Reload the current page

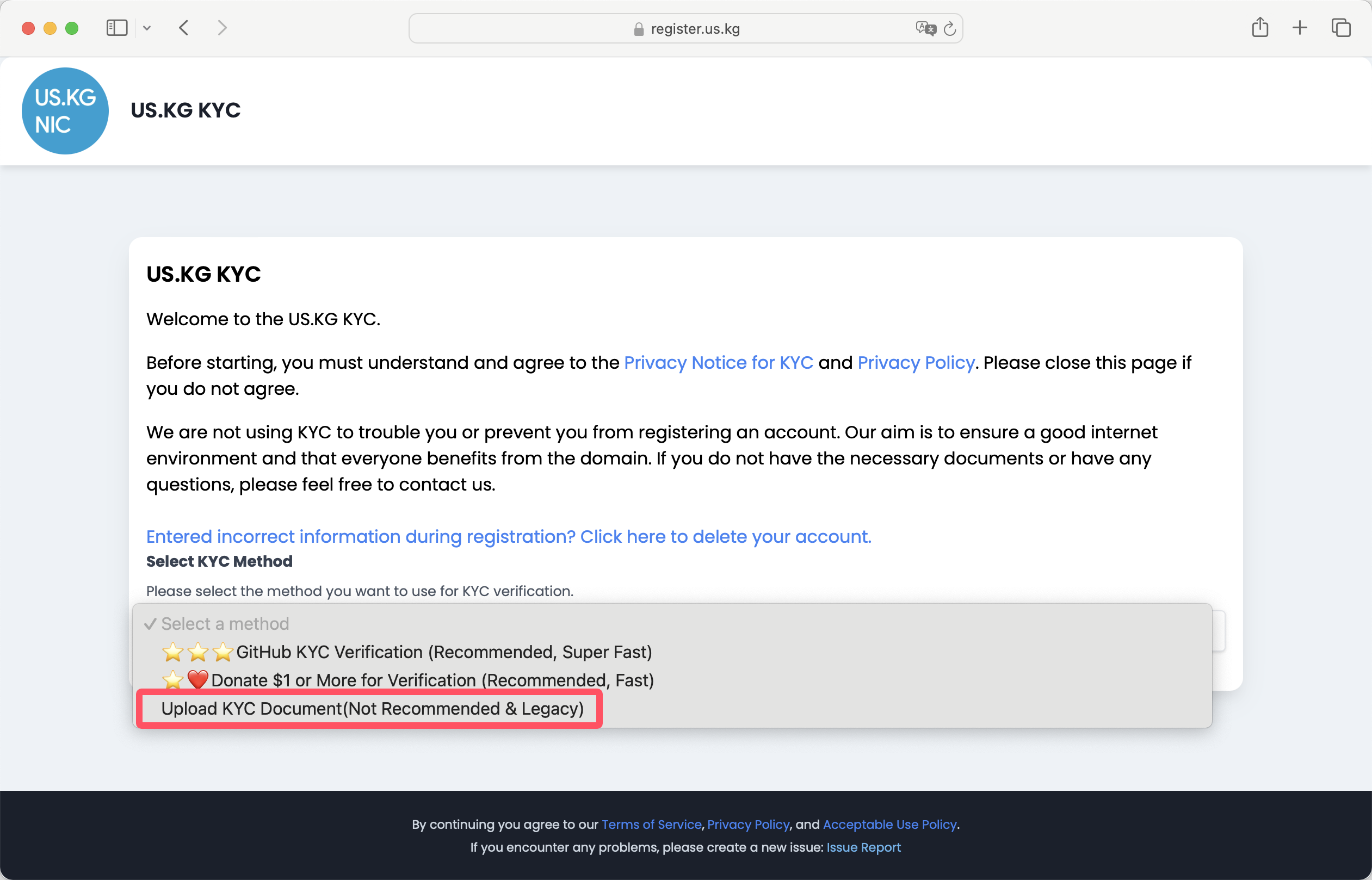click(x=950, y=29)
